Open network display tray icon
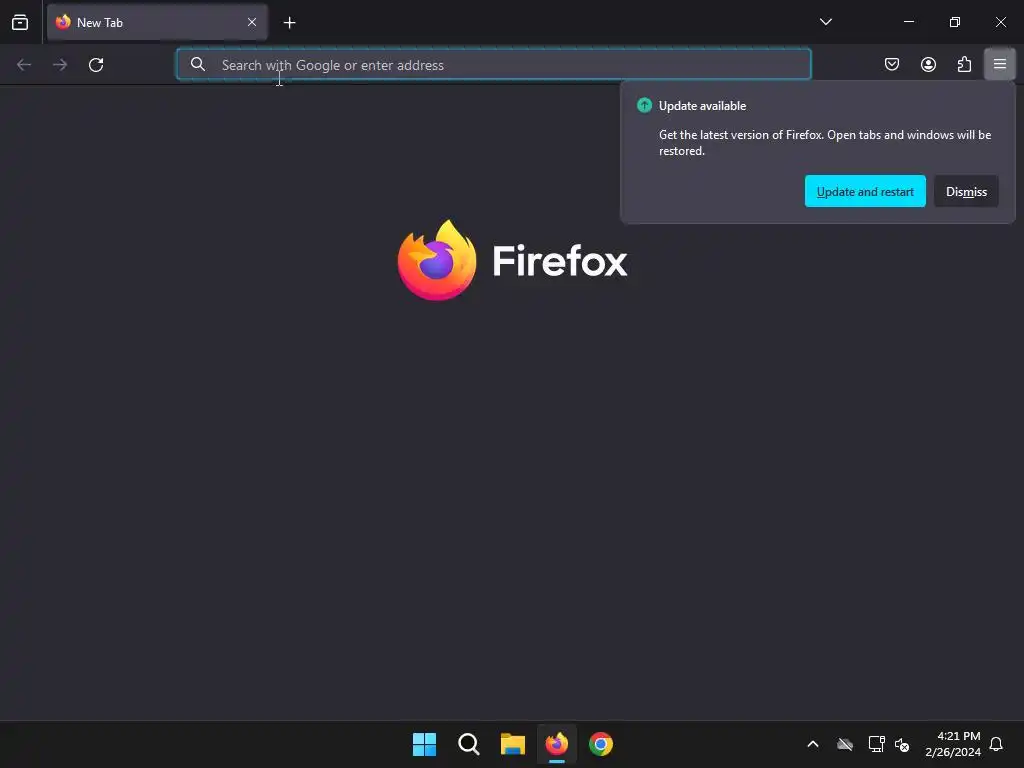Screen dimensions: 1024x768 click(876, 744)
